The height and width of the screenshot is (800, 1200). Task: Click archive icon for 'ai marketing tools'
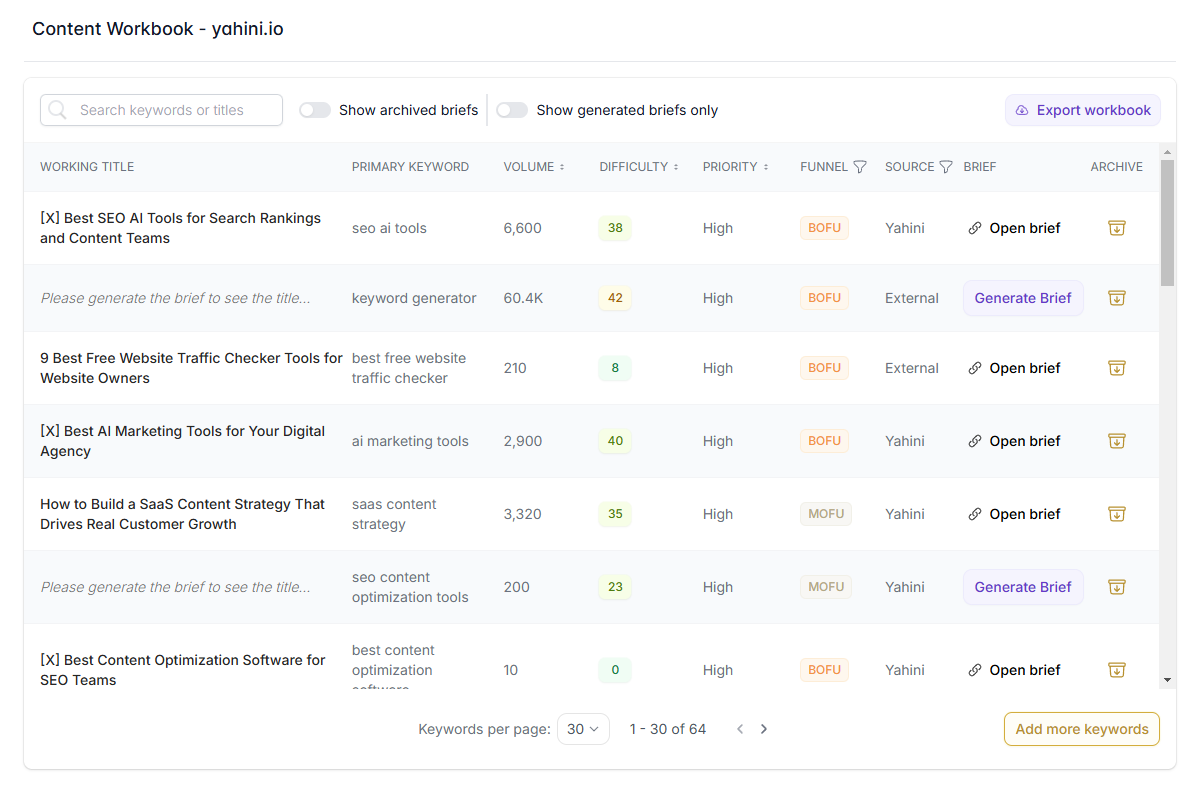[1117, 441]
